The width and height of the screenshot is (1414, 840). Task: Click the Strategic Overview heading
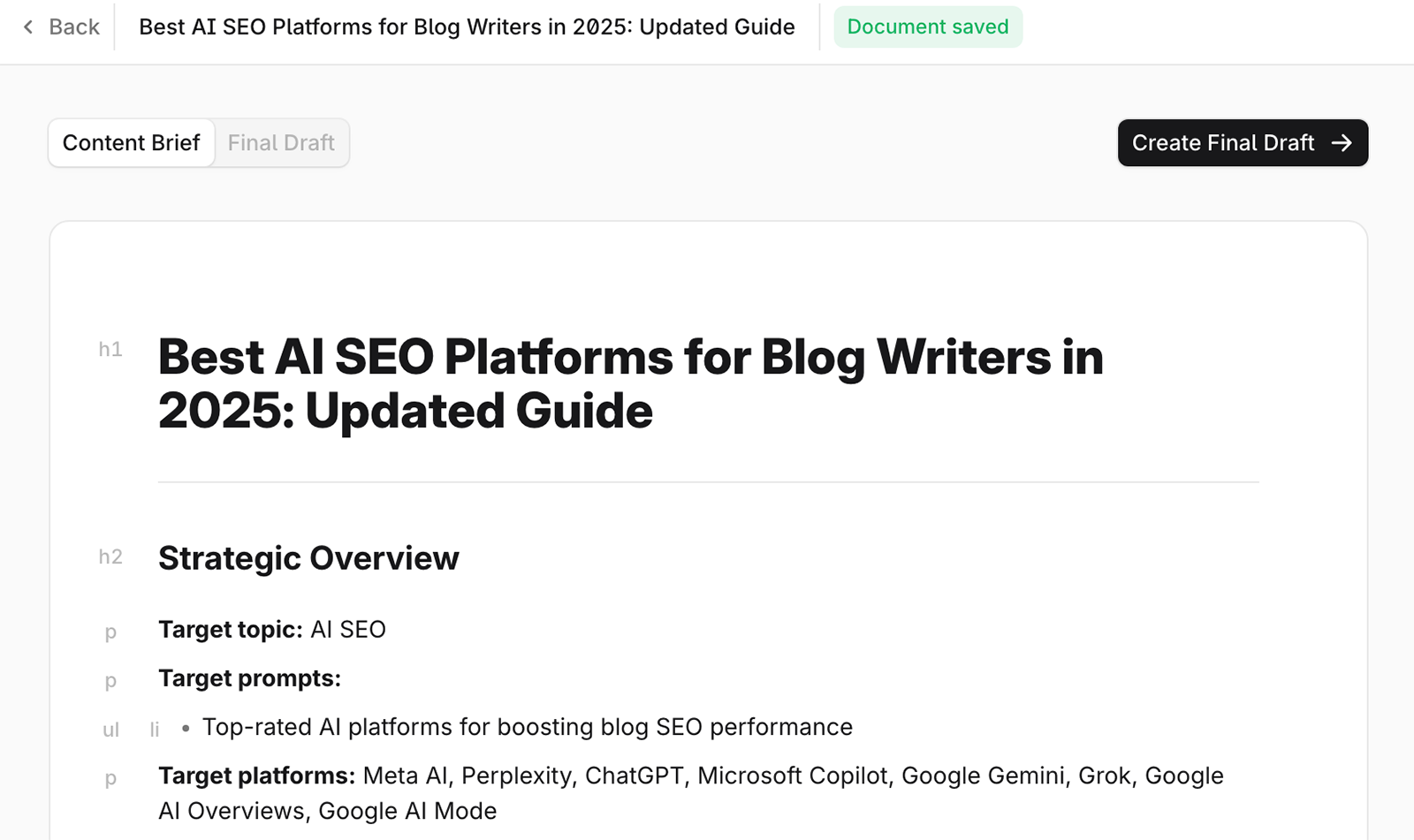(x=308, y=558)
